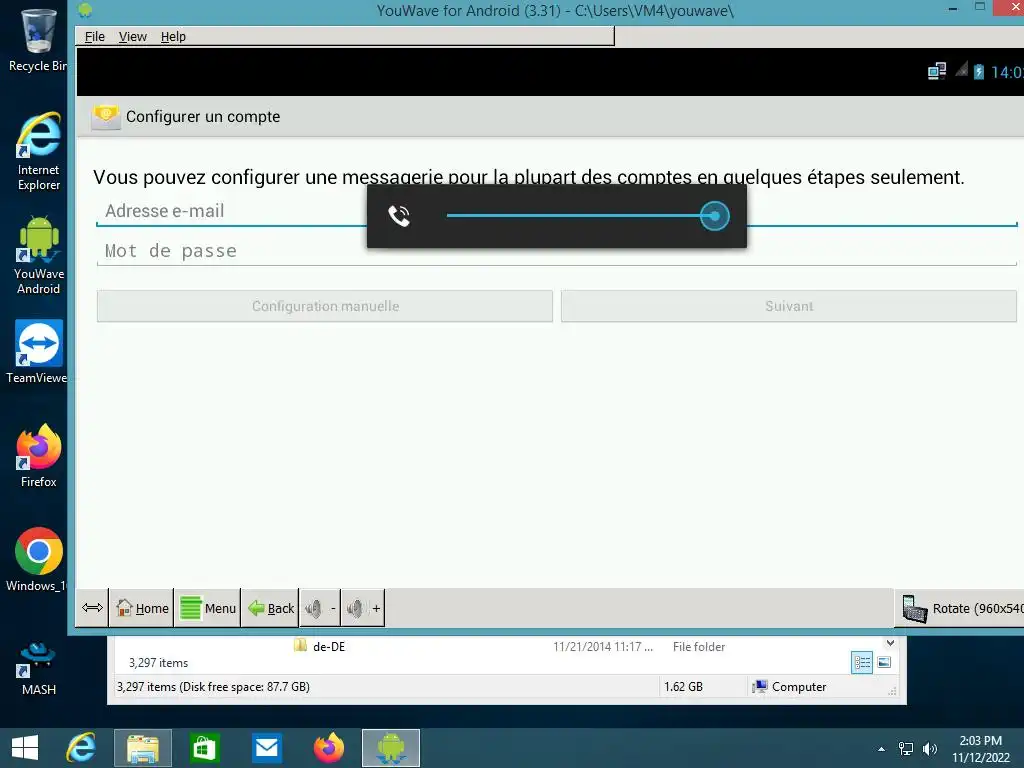Open Recycle Bin desktop icon
The image size is (1024, 768).
[x=38, y=40]
